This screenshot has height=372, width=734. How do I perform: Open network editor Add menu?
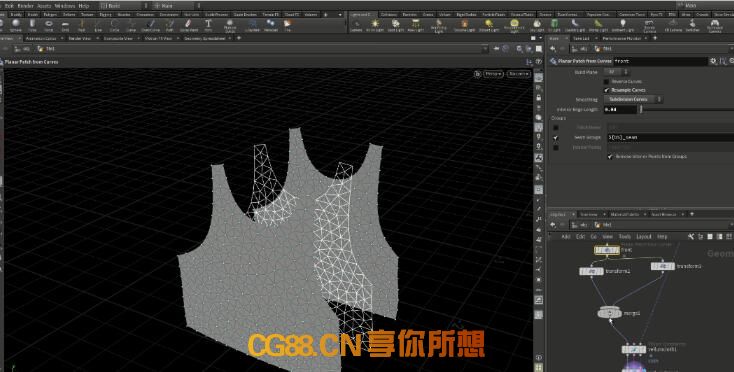[x=565, y=237]
